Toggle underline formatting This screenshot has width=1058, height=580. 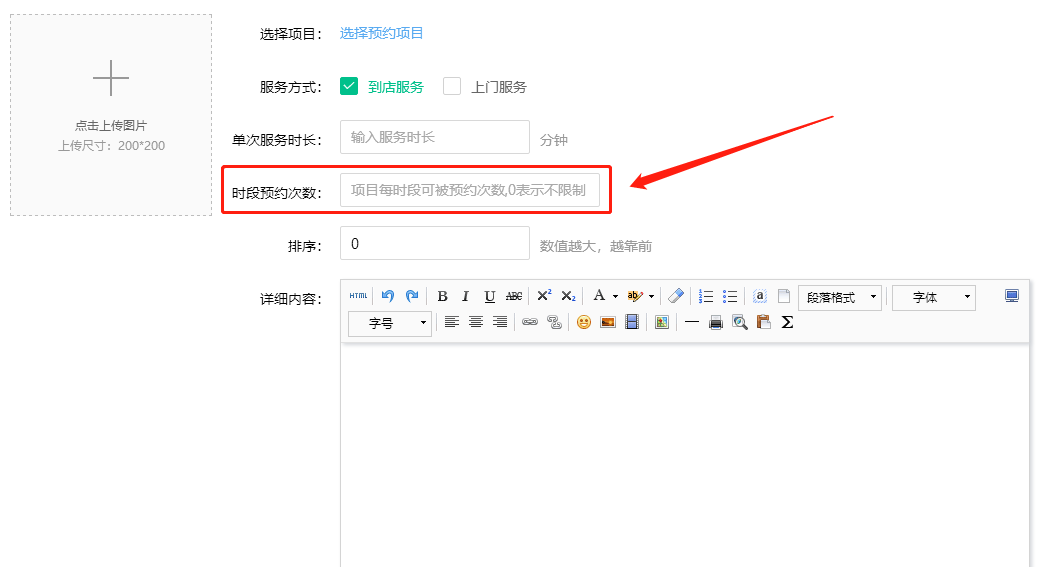pyautogui.click(x=489, y=296)
